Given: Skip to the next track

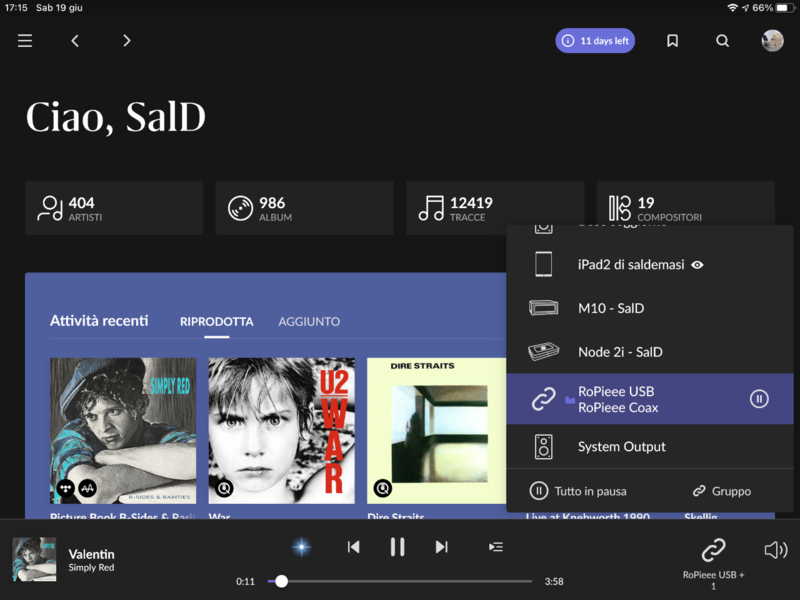Looking at the screenshot, I should tap(441, 547).
